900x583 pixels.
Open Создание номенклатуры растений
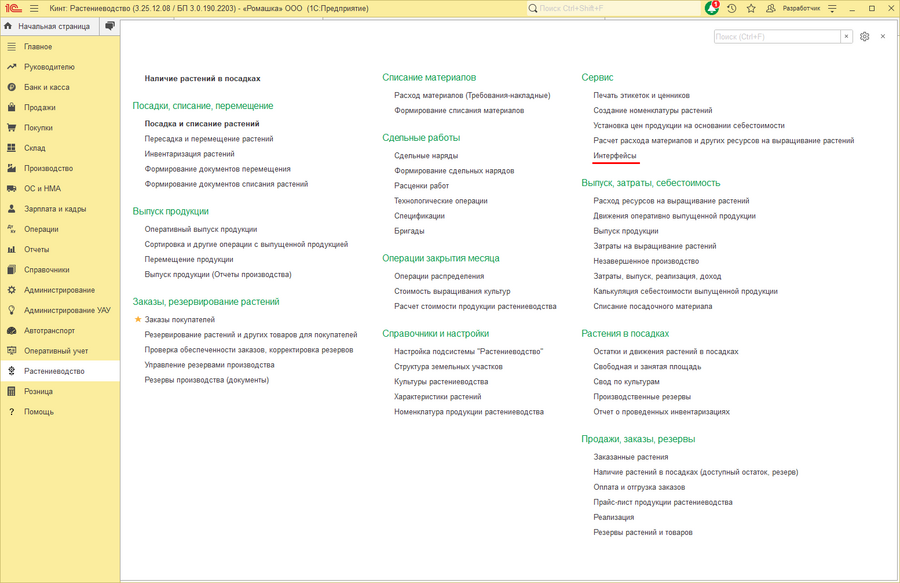pos(653,110)
